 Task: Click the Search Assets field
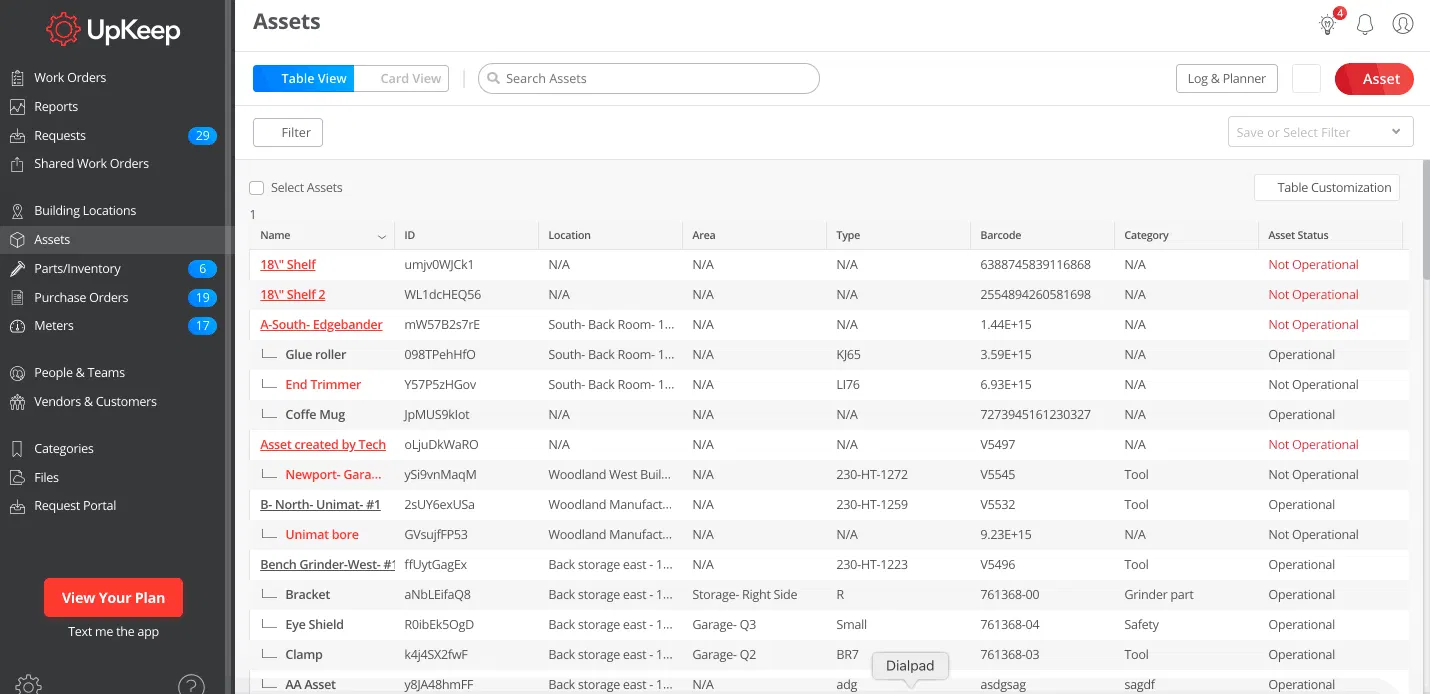click(x=650, y=79)
